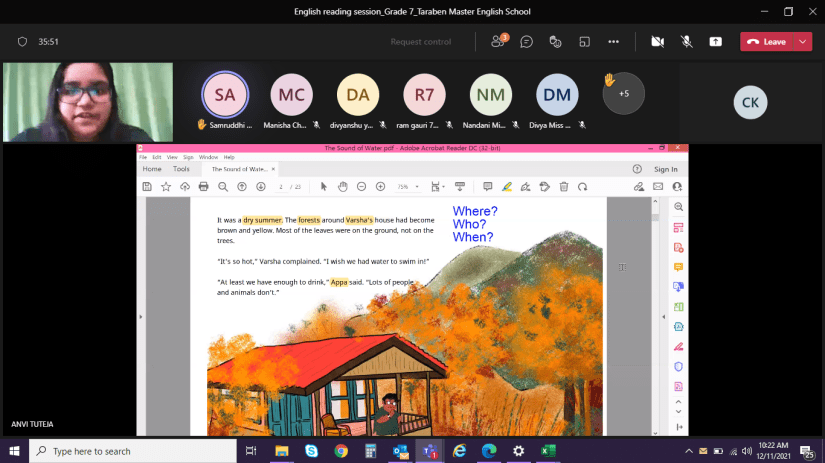Click the Share content tray icon

[715, 41]
